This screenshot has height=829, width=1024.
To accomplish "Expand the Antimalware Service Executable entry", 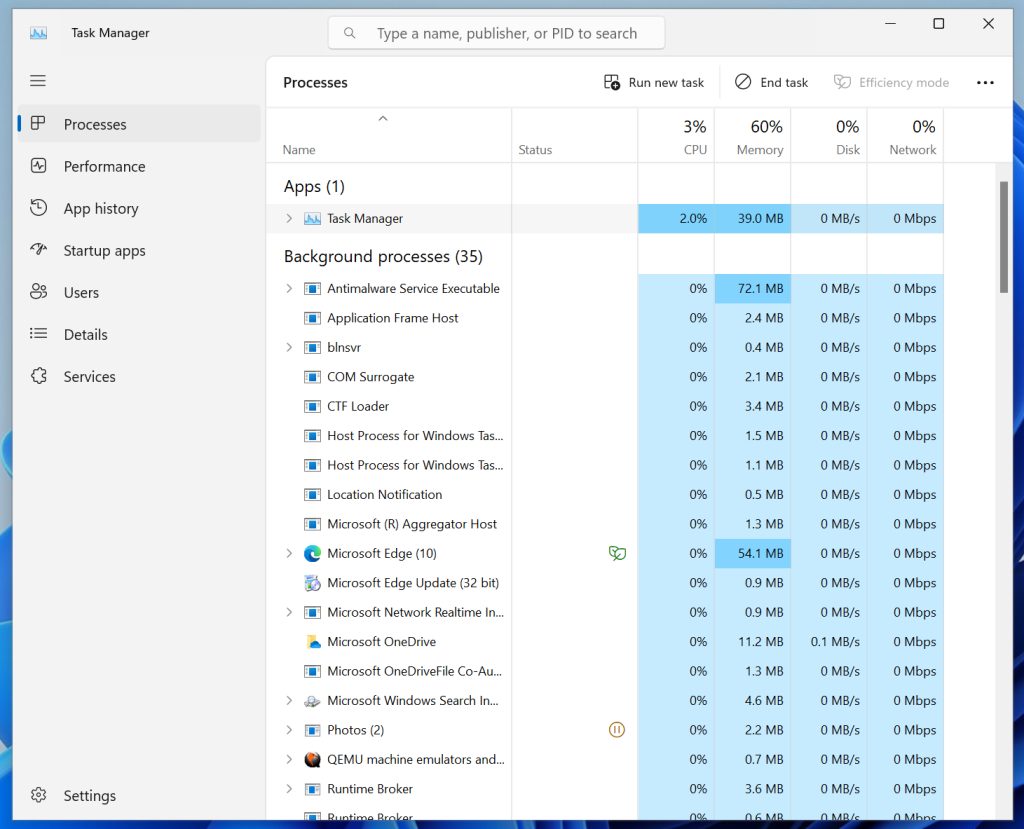I will 289,288.
